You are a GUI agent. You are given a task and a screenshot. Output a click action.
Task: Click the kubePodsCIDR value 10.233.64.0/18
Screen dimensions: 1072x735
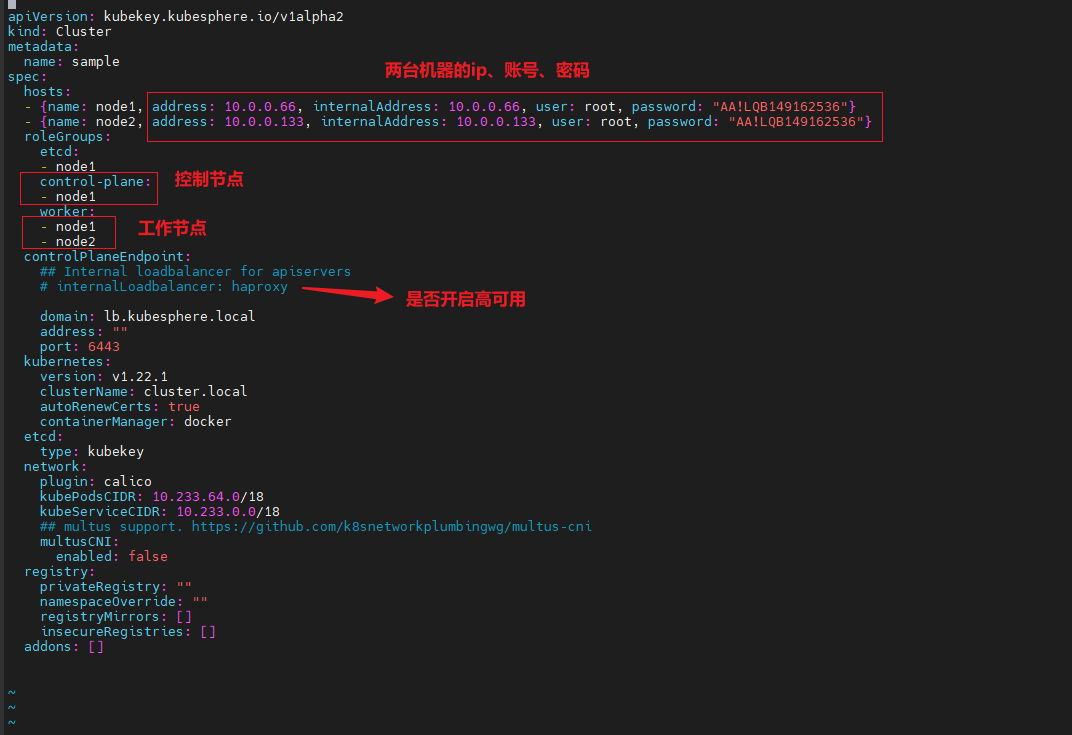208,497
